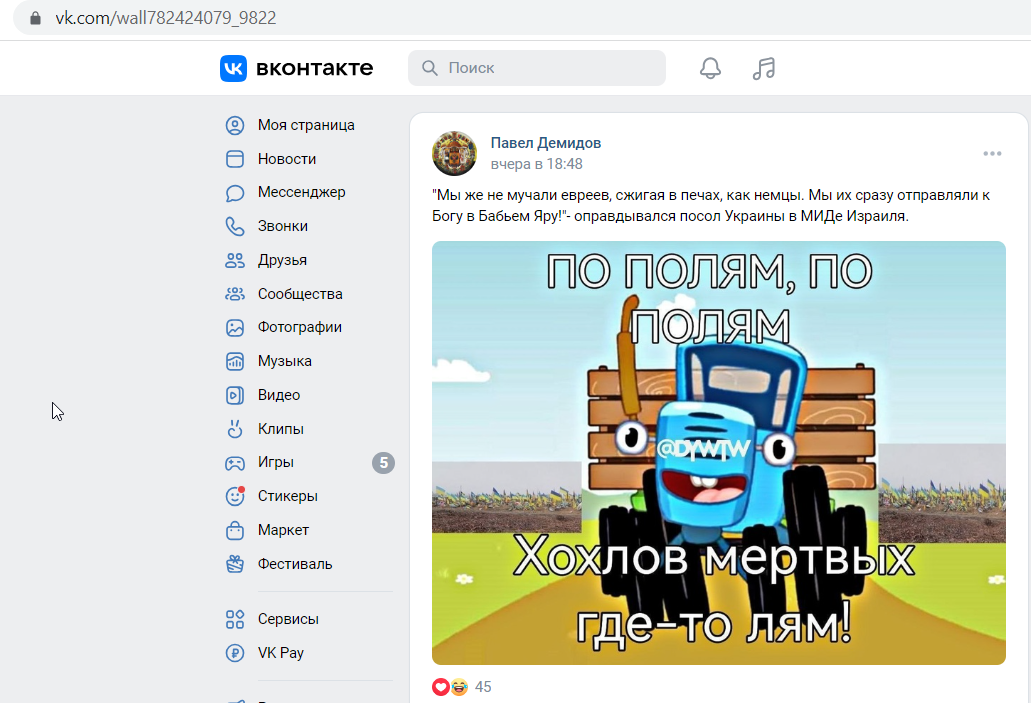Open Музыка sidebar item
The width and height of the screenshot is (1031, 703).
(x=285, y=361)
